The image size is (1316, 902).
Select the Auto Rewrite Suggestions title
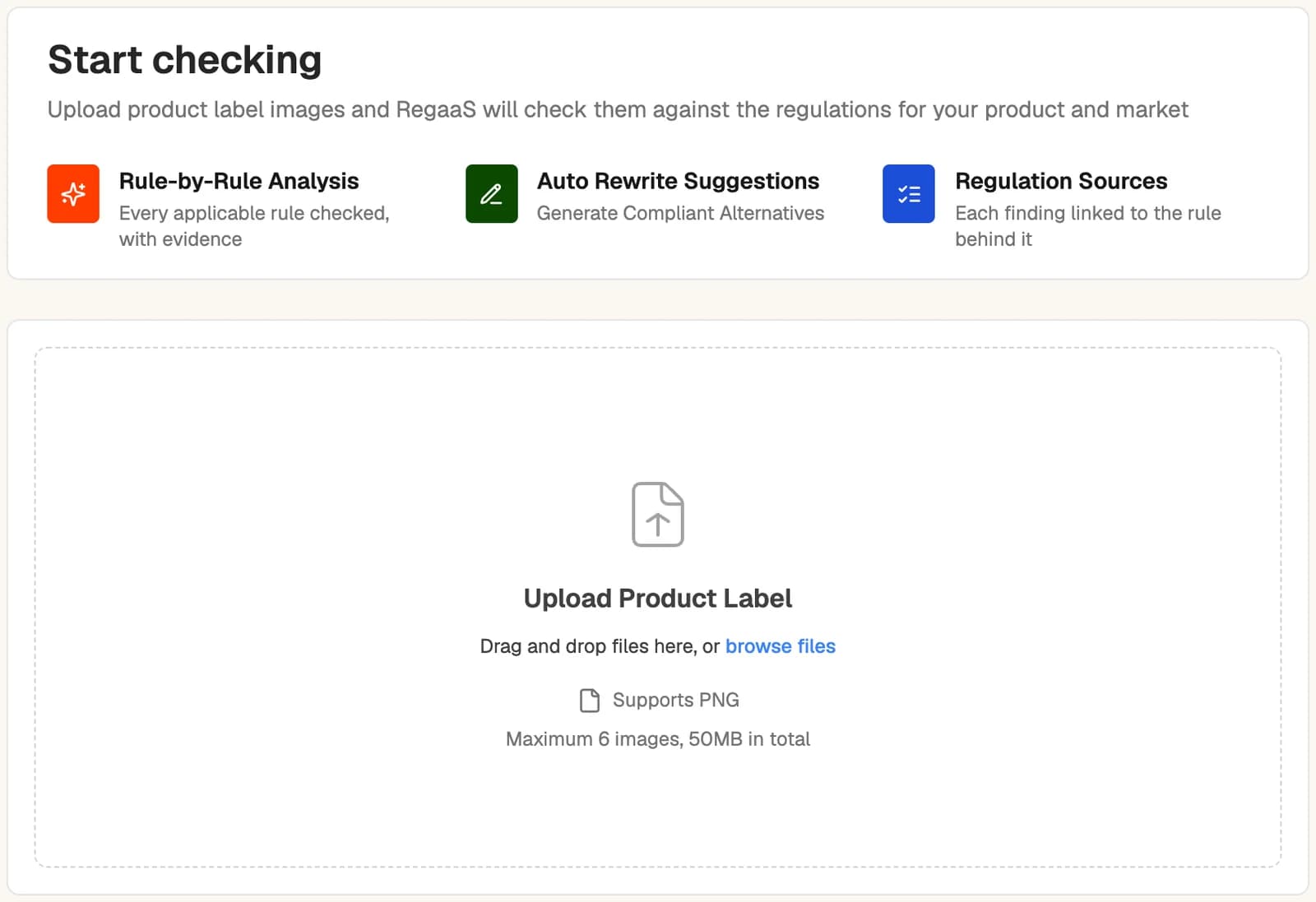click(679, 181)
